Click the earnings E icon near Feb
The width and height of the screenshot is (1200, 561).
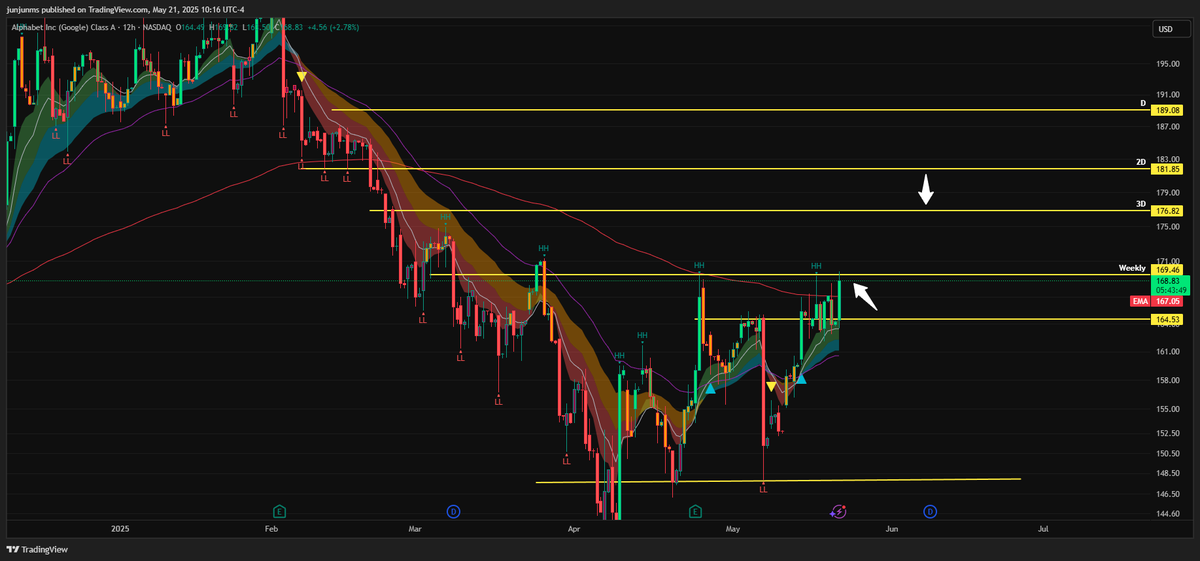pos(280,511)
